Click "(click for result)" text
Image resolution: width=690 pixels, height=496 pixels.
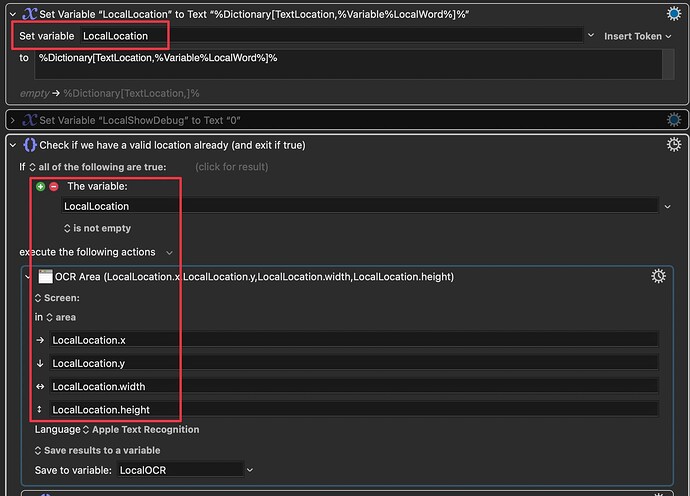(x=231, y=166)
